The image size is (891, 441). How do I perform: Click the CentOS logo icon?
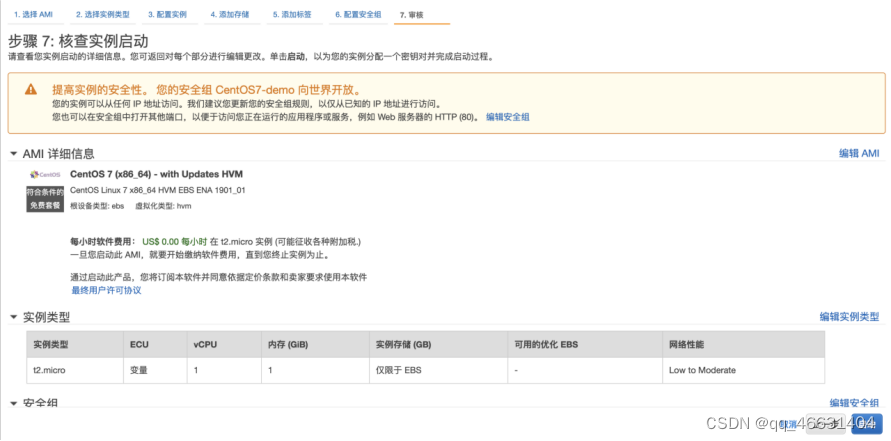45,174
